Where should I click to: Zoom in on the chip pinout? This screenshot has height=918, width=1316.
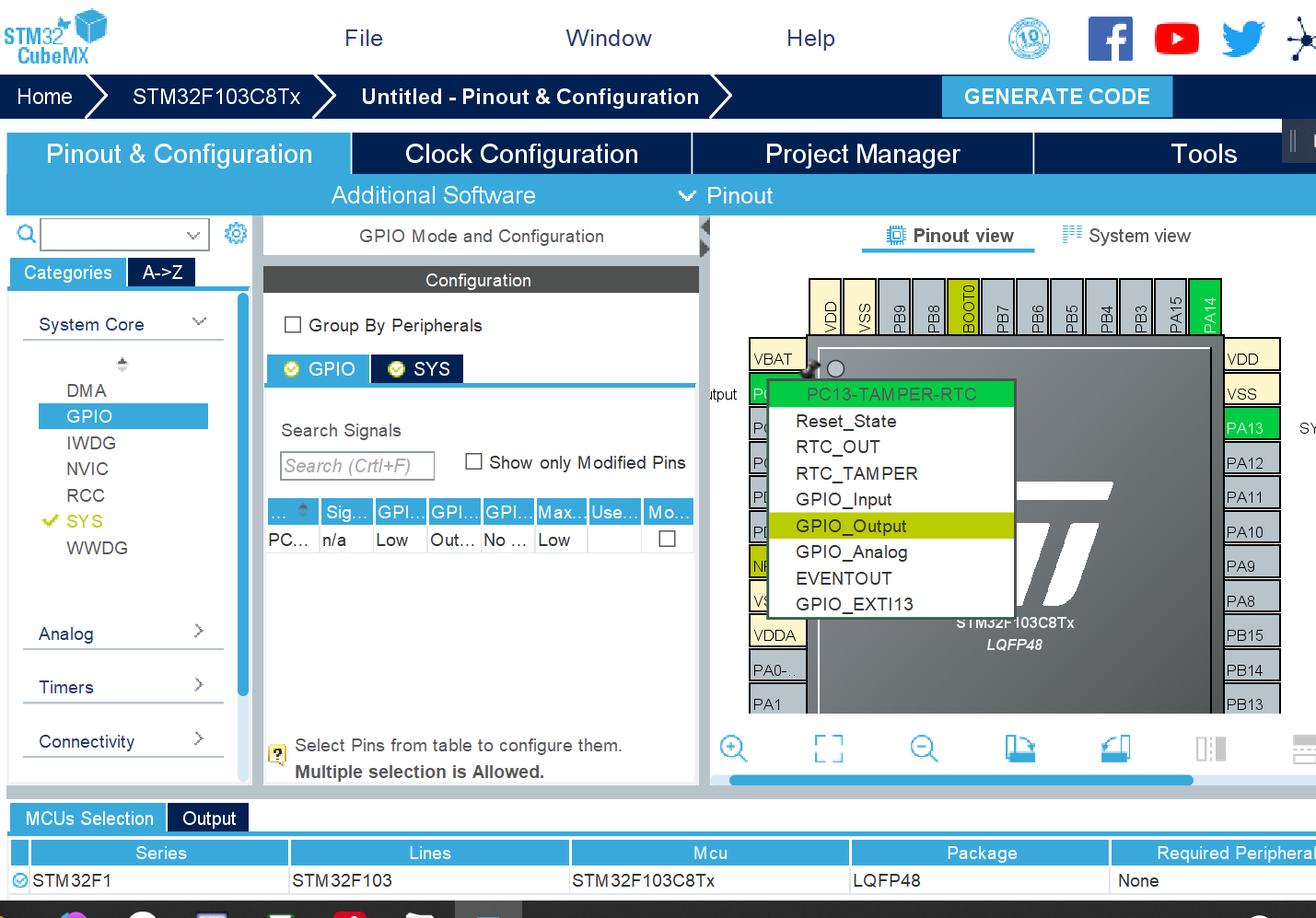(x=734, y=748)
